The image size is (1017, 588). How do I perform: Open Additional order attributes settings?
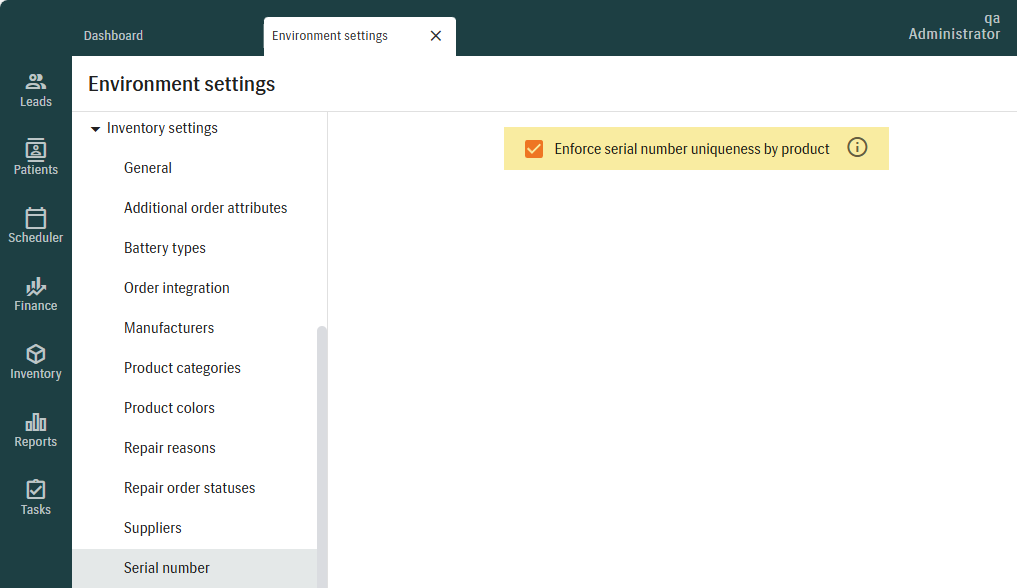pyautogui.click(x=205, y=208)
